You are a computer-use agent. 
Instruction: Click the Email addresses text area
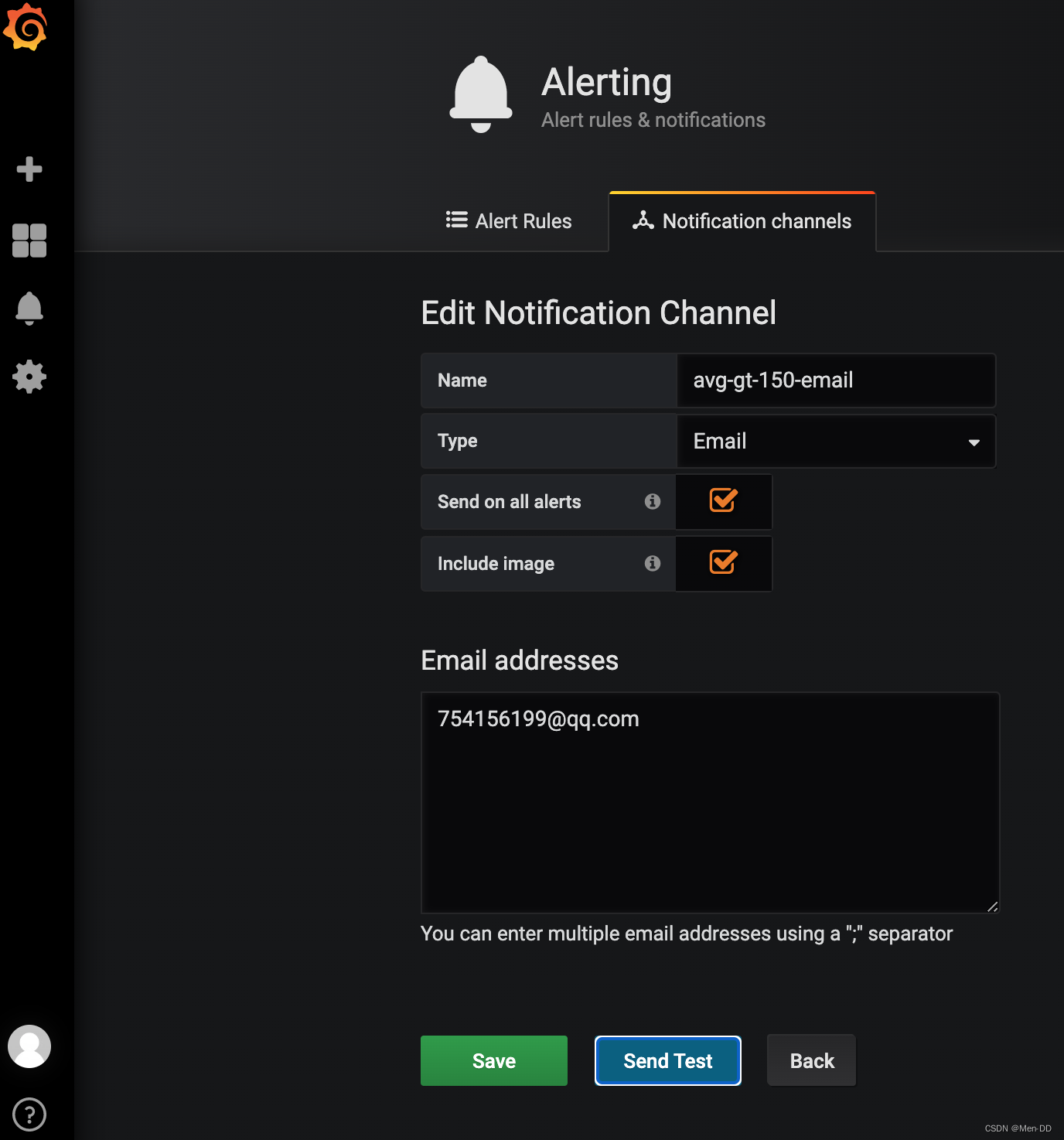click(710, 803)
